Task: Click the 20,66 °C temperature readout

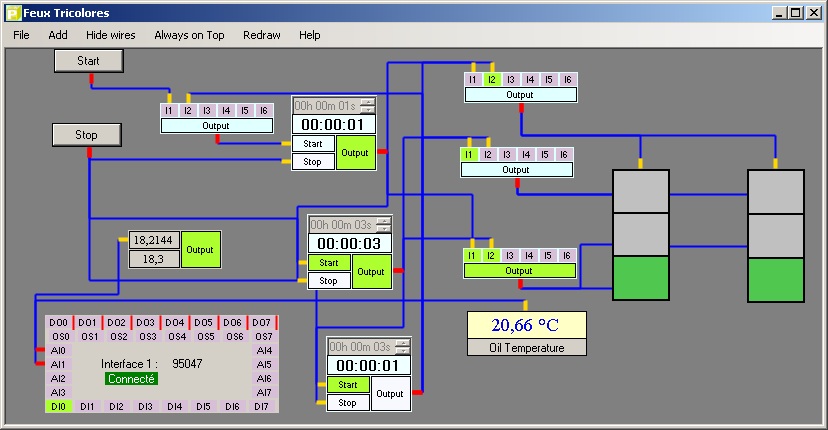Action: (x=526, y=325)
